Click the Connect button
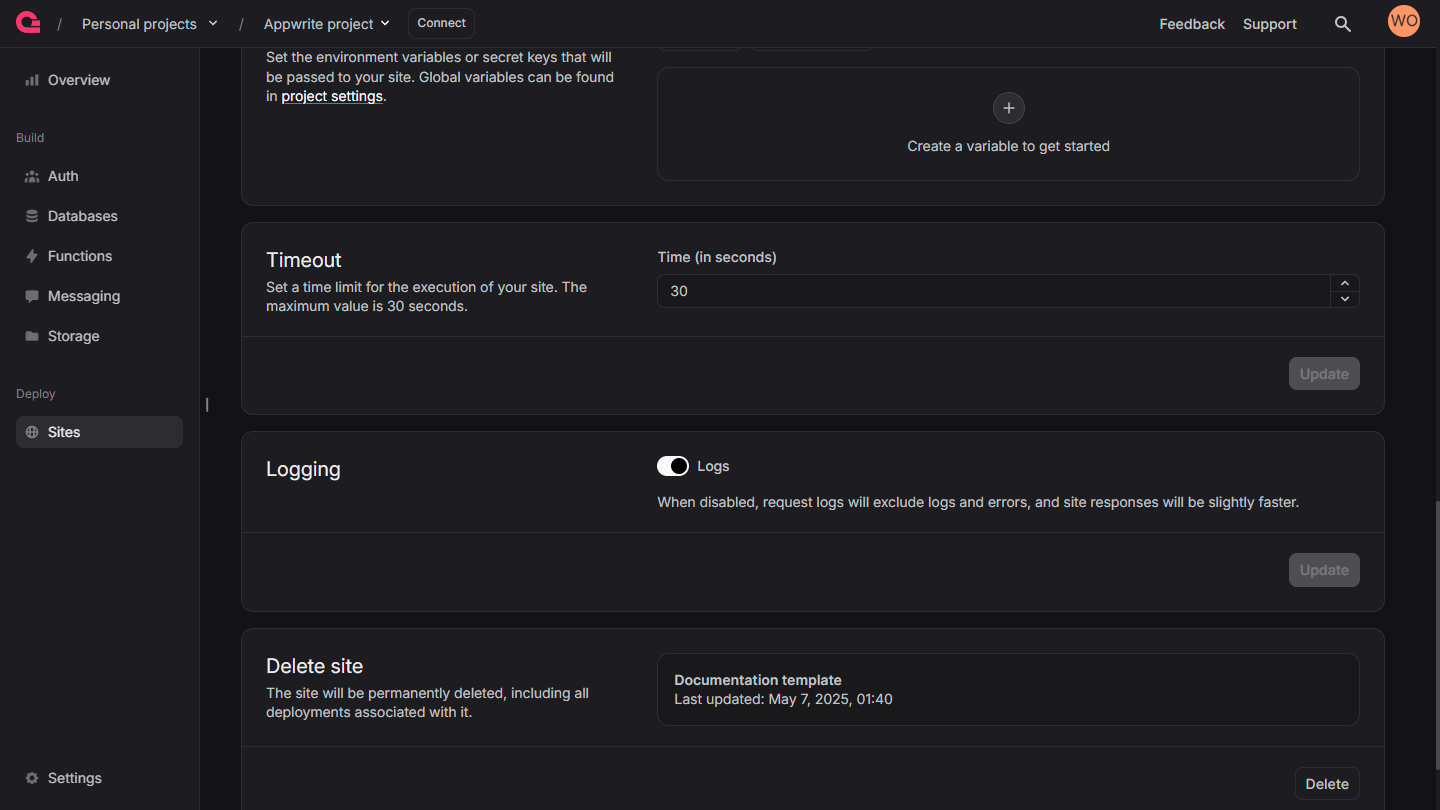The width and height of the screenshot is (1440, 810). tap(441, 23)
